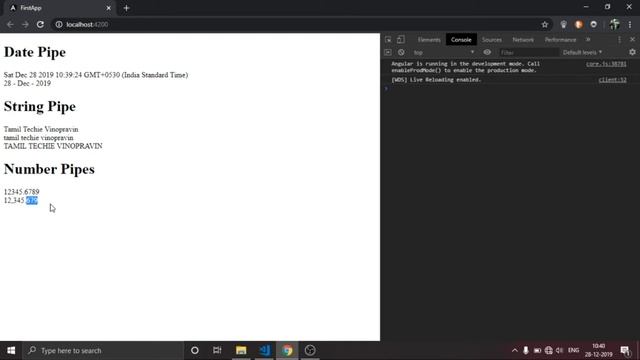Image resolution: width=640 pixels, height=360 pixels.
Task: Open the Windows Start menu
Action: pyautogui.click(x=11, y=350)
